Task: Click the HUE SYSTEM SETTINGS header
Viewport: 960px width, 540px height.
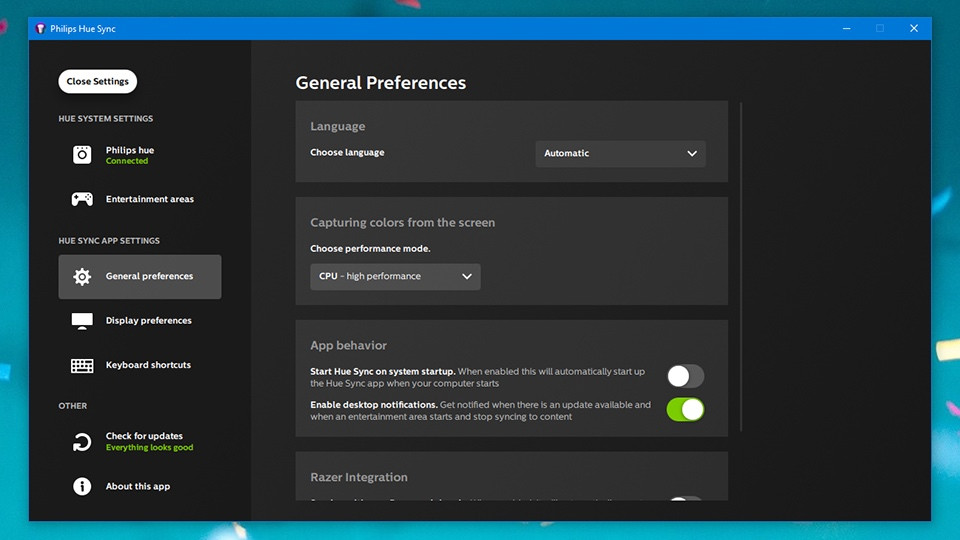Action: [x=105, y=119]
